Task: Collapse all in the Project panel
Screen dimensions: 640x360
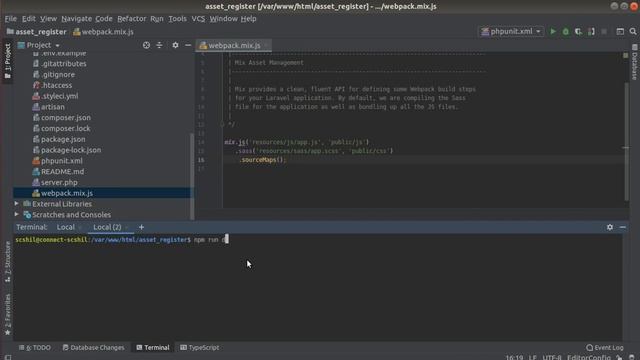Action: point(159,45)
